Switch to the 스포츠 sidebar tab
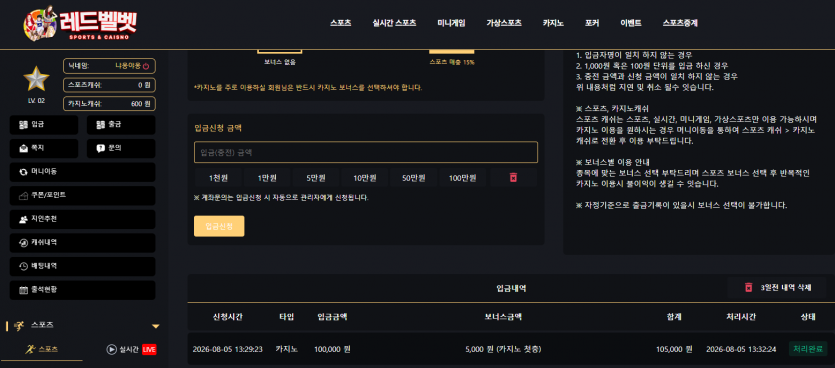The height and width of the screenshot is (368, 835). pos(44,349)
